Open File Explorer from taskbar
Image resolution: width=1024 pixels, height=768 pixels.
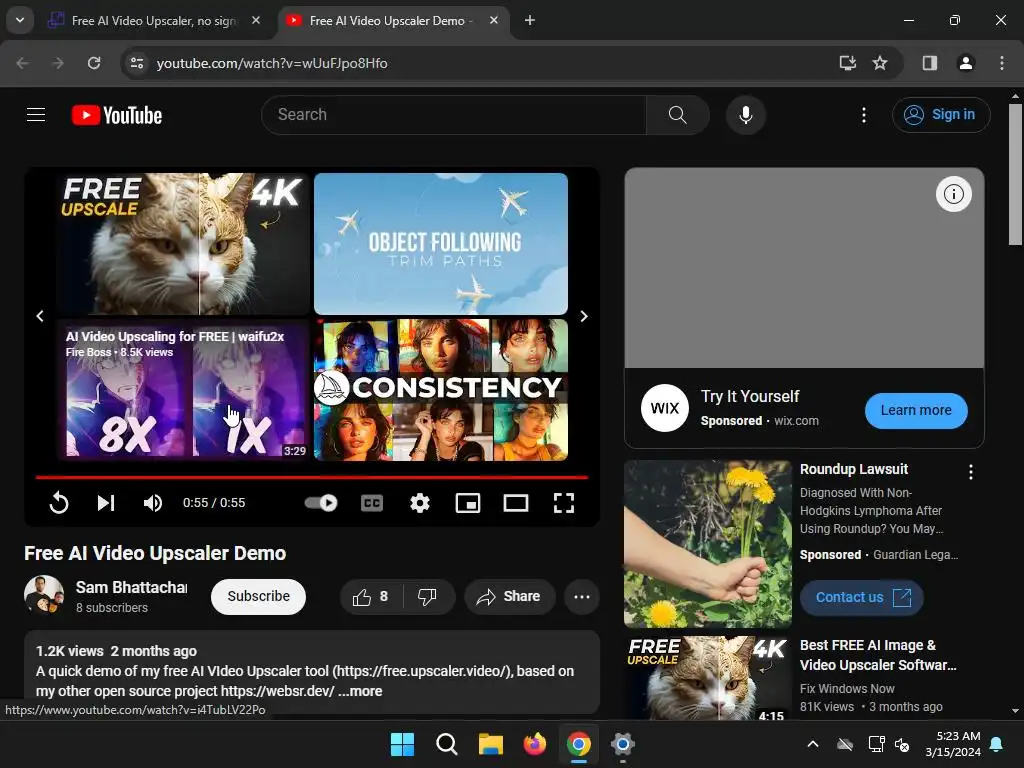490,744
